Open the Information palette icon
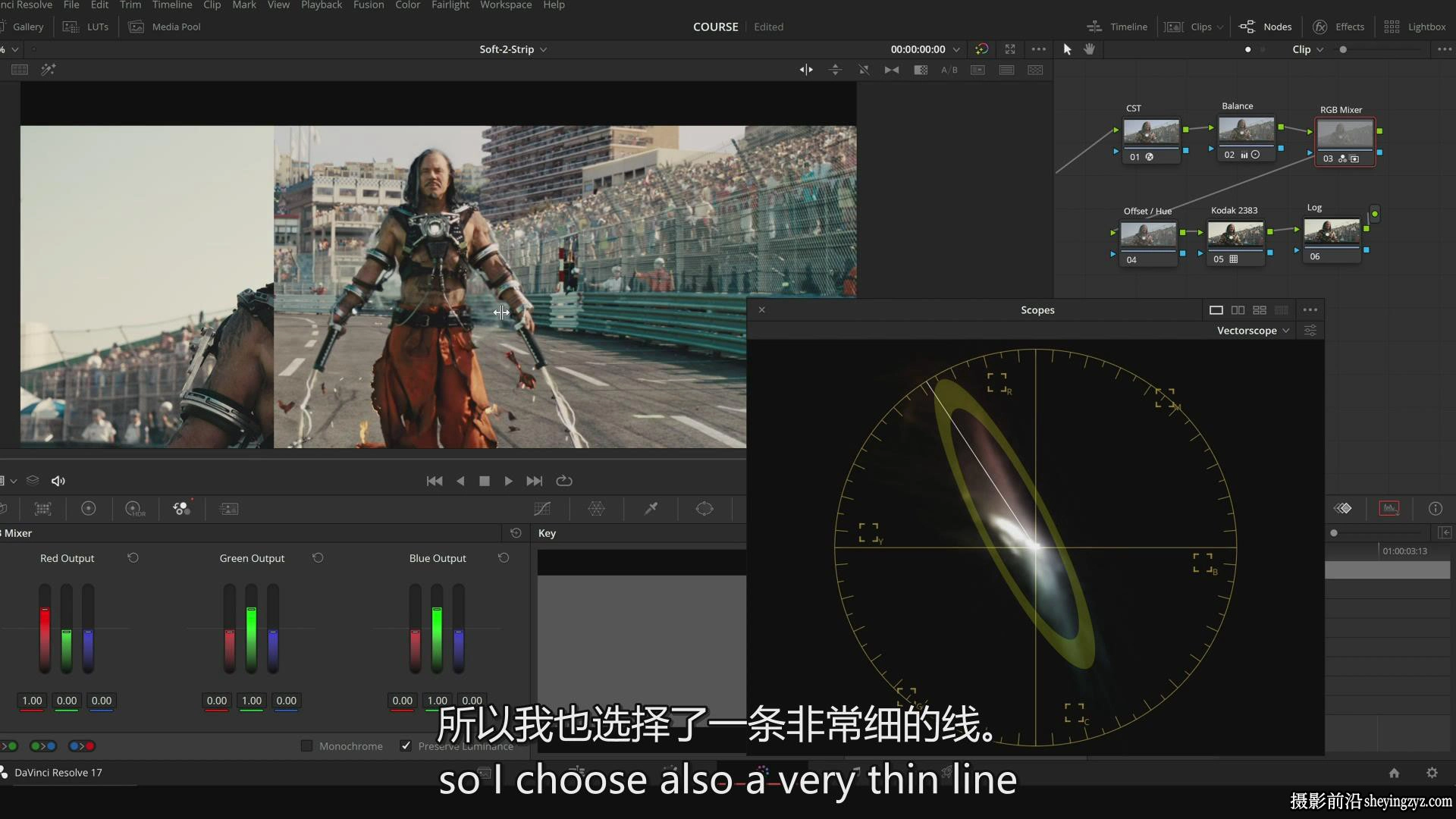 (x=1436, y=509)
